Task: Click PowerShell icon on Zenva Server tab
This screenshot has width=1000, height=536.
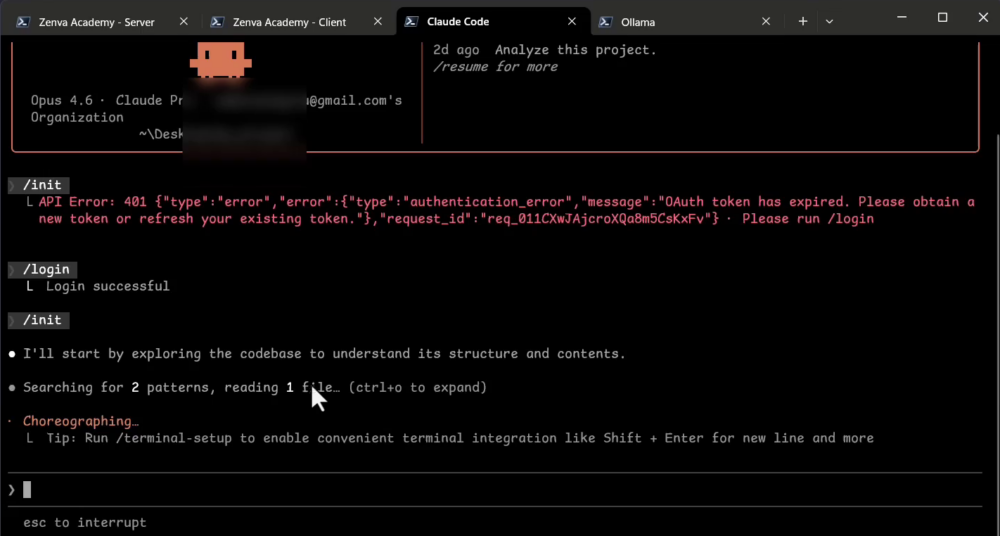Action: (23, 22)
